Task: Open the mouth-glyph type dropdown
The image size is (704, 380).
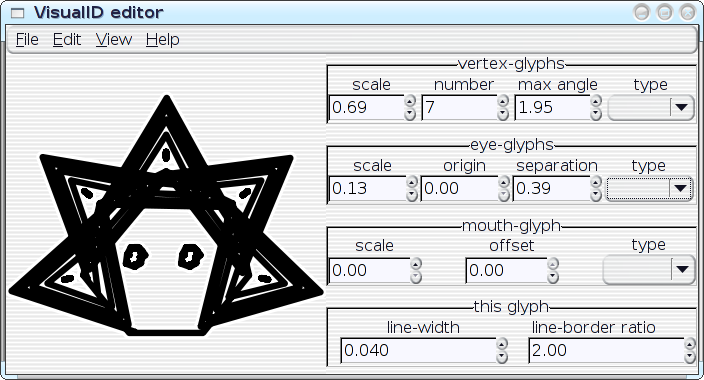Action: (649, 270)
